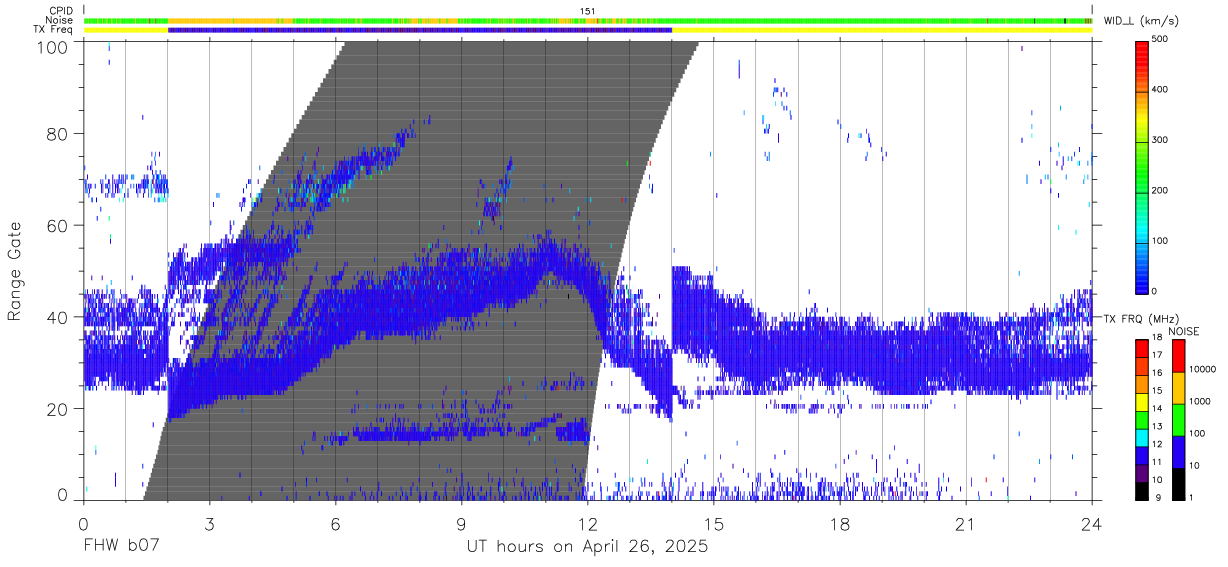
Task: Click the noise level color scale bar
Action: click(x=1178, y=419)
